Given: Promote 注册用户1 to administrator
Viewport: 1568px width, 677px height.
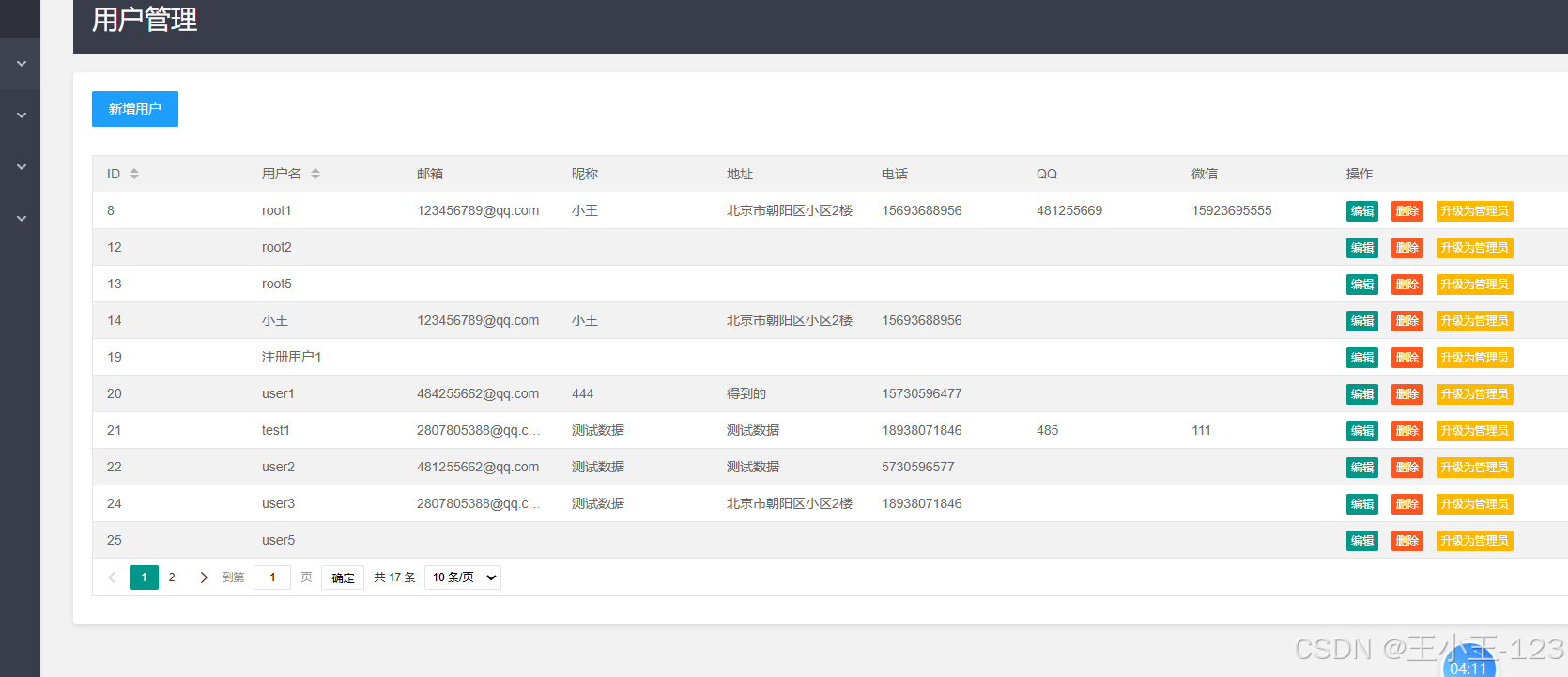Looking at the screenshot, I should coord(1475,358).
